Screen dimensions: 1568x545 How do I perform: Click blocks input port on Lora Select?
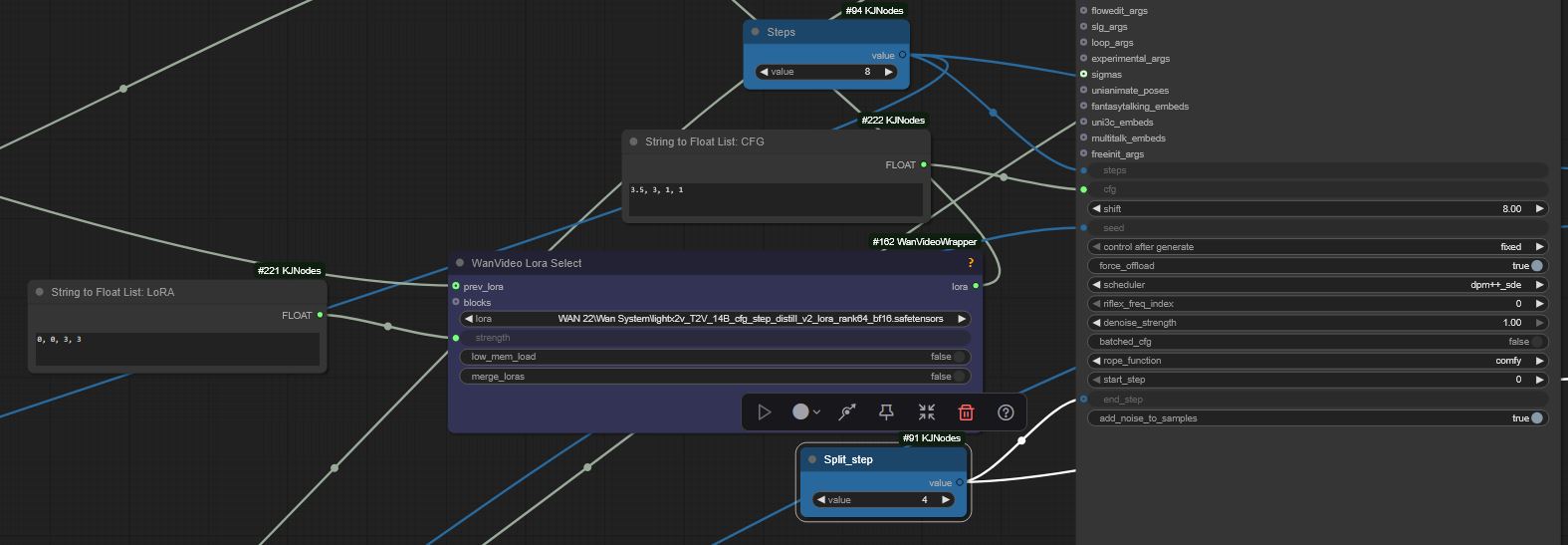(456, 302)
